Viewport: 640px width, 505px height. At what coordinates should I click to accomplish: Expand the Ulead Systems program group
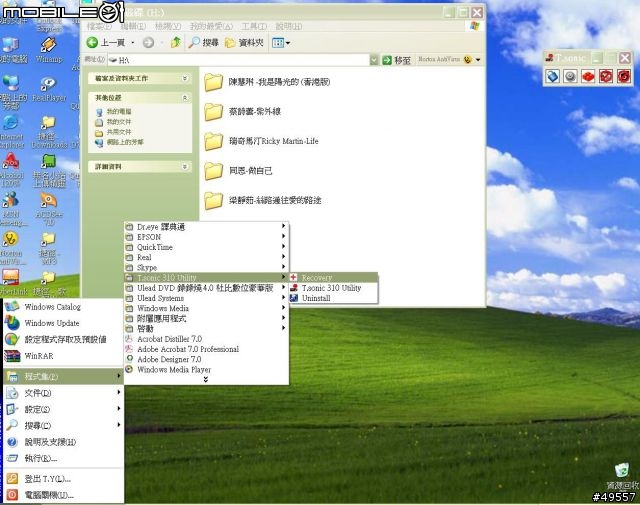coord(206,298)
